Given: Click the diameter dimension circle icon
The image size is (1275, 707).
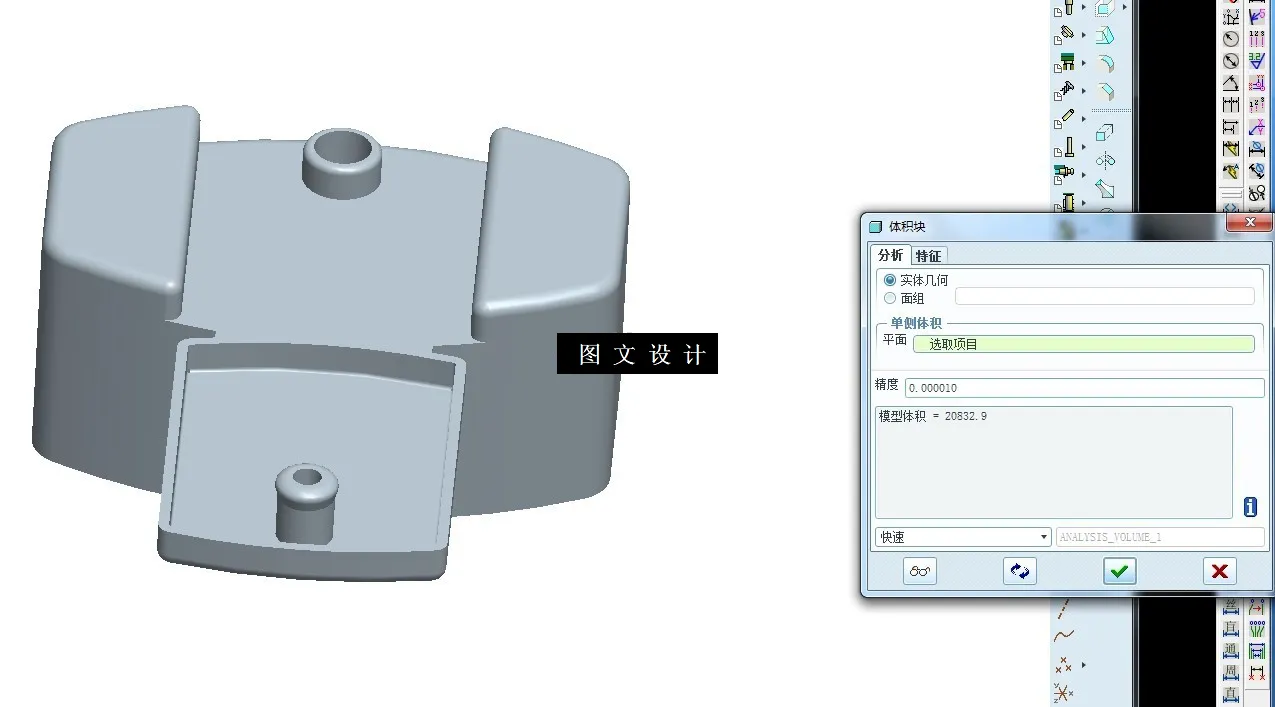Looking at the screenshot, I should pyautogui.click(x=1230, y=61).
